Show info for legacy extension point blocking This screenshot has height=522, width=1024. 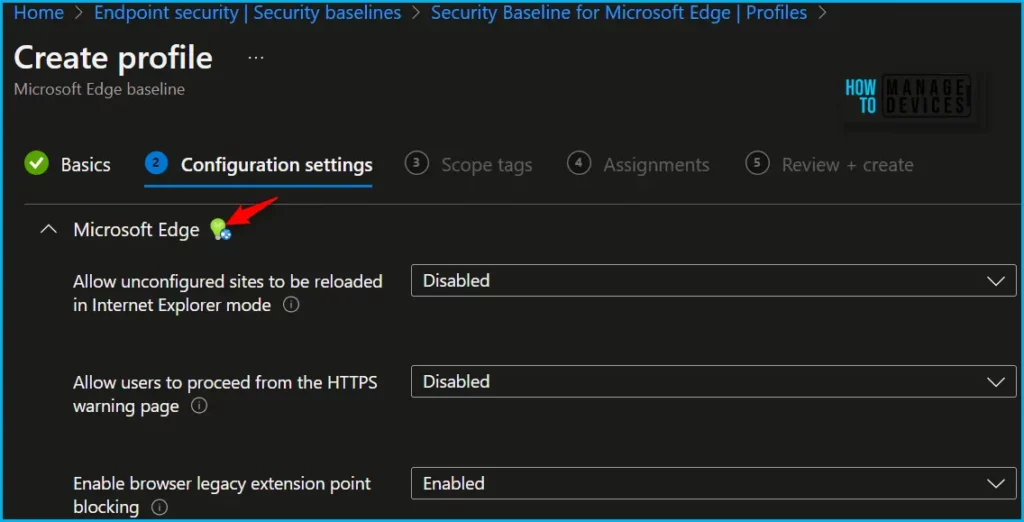click(159, 507)
